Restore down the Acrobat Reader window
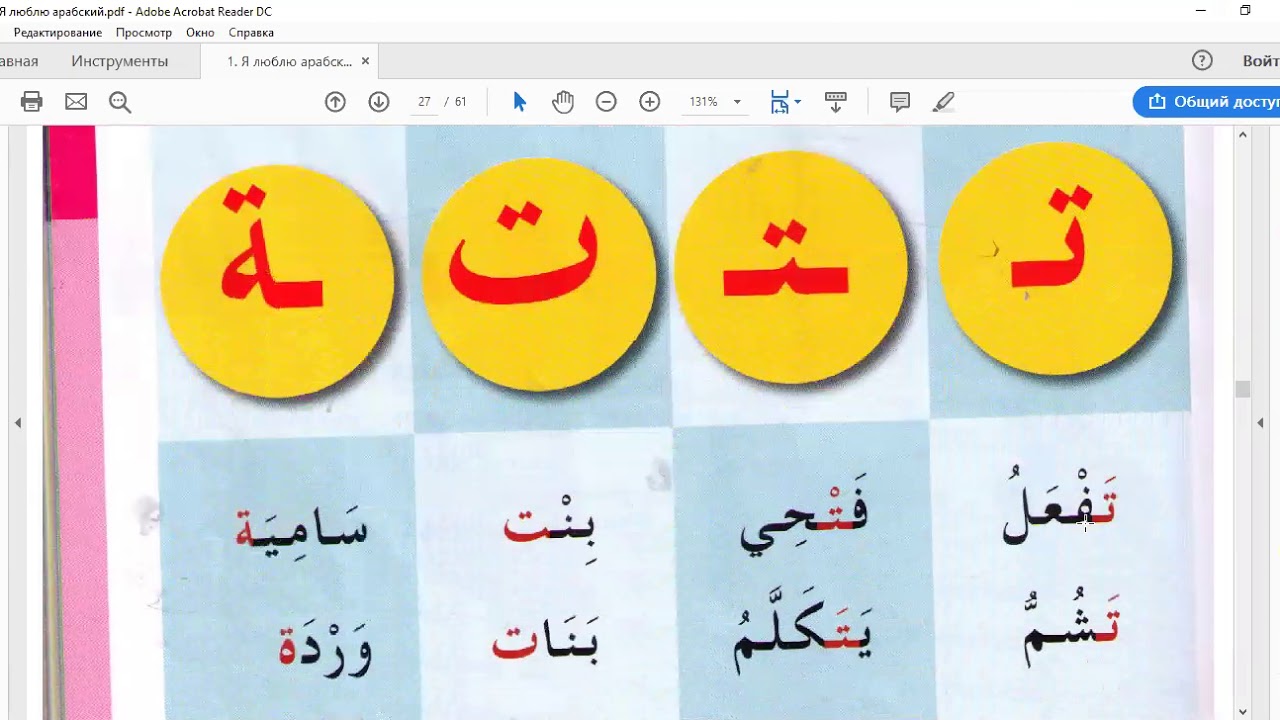The height and width of the screenshot is (720, 1280). [1245, 11]
